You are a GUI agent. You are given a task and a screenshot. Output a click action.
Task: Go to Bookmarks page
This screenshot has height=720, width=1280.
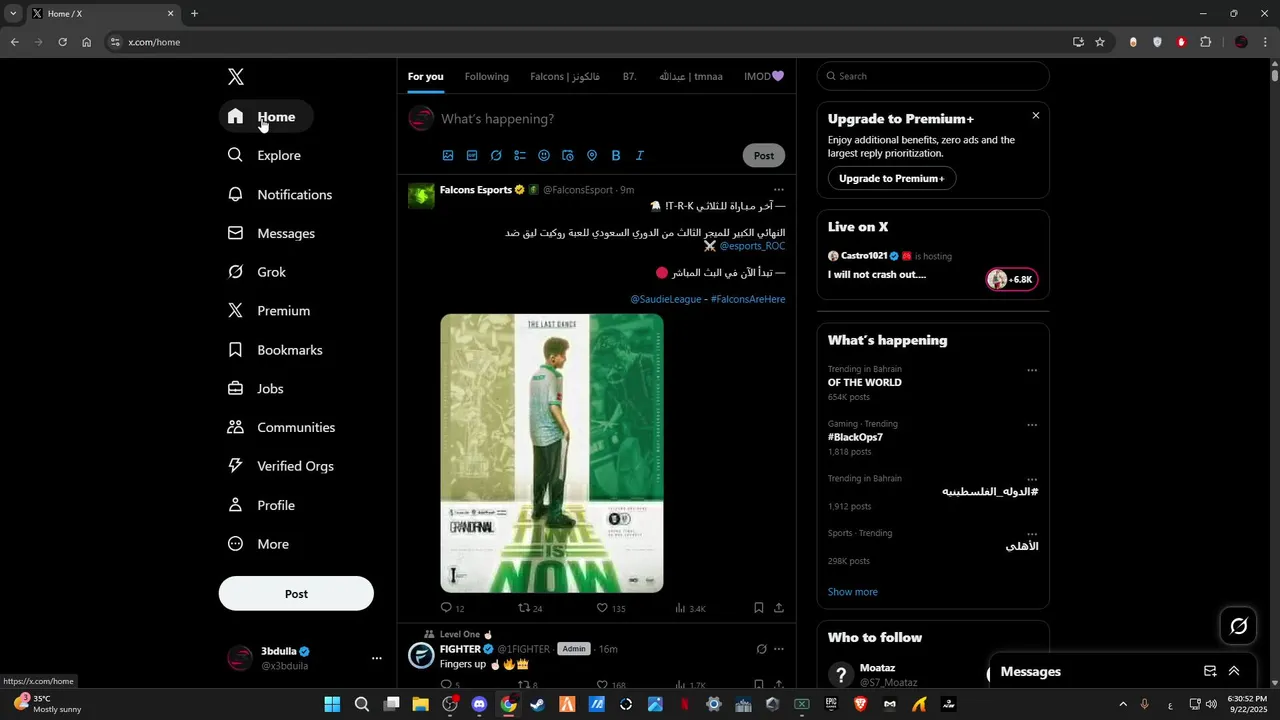coord(275,350)
